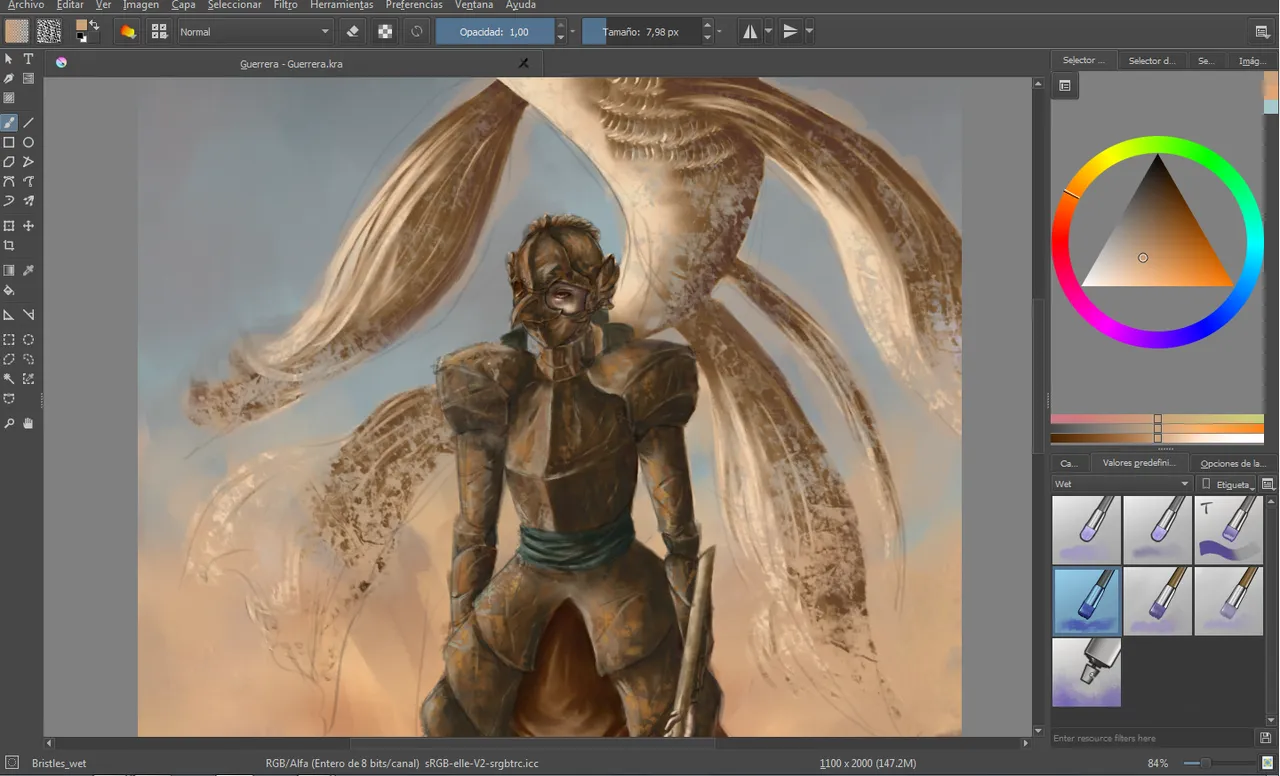Close the Guerrera.kra document tab
This screenshot has width=1280, height=776.
tap(523, 63)
